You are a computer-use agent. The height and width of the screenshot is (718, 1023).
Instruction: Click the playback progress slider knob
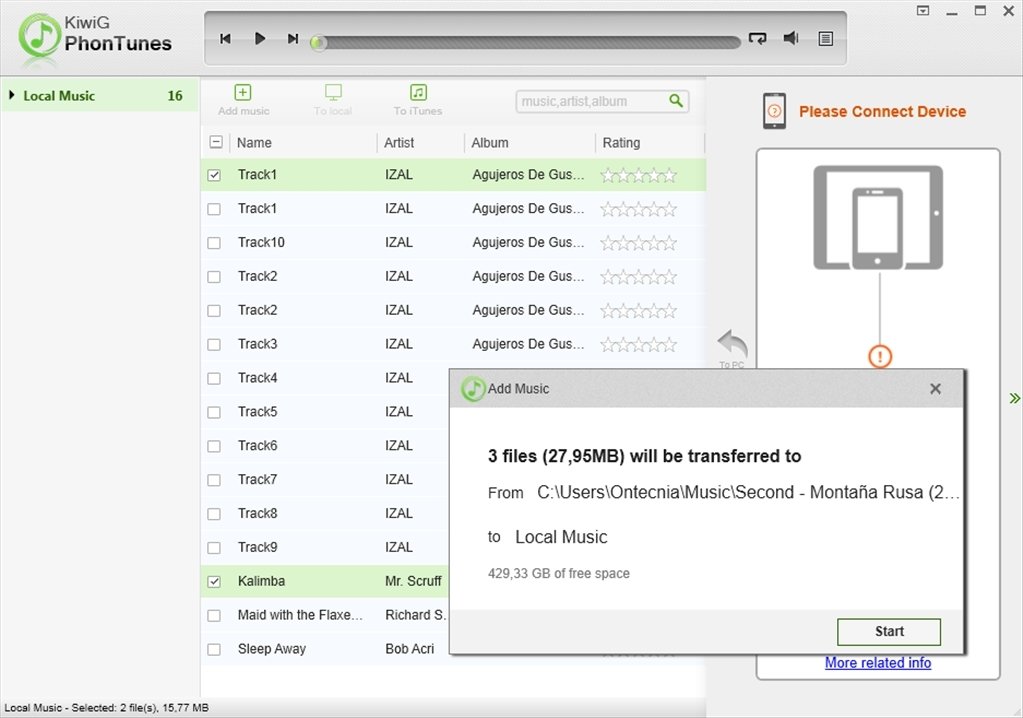pos(318,43)
